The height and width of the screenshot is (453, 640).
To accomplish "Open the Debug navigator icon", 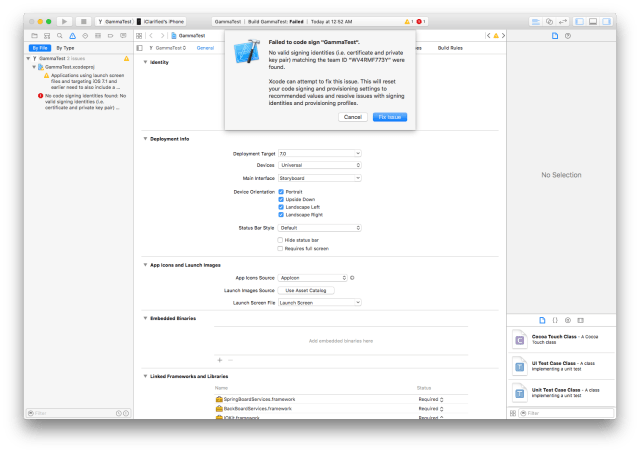I will (x=98, y=36).
